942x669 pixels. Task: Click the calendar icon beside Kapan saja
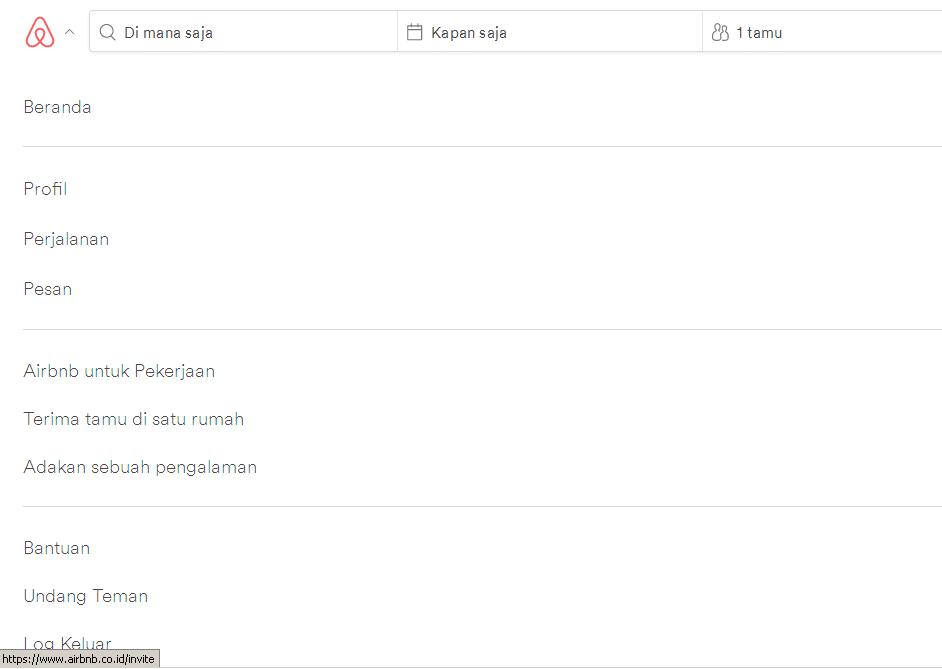415,32
